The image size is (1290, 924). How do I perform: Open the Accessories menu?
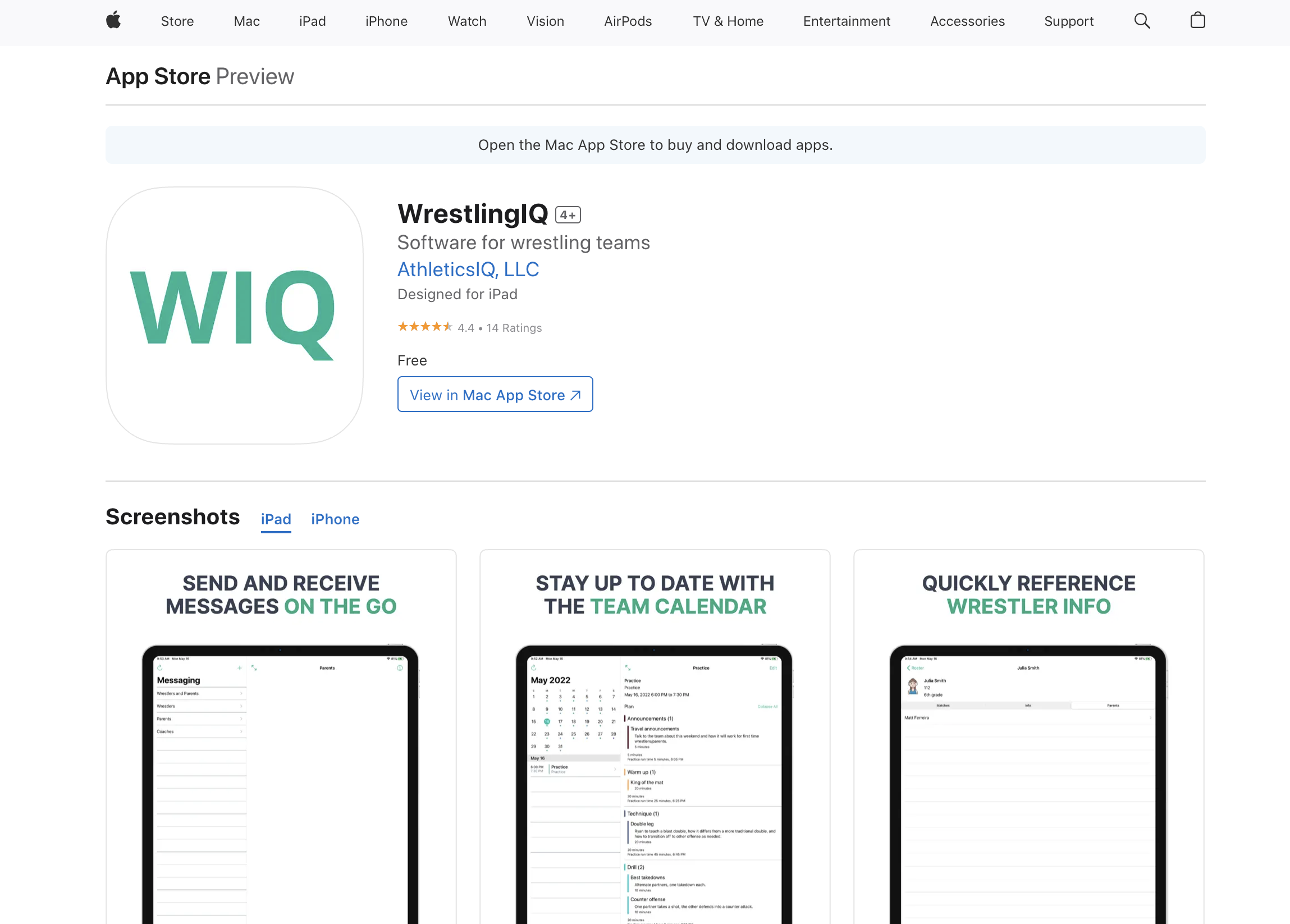967,21
